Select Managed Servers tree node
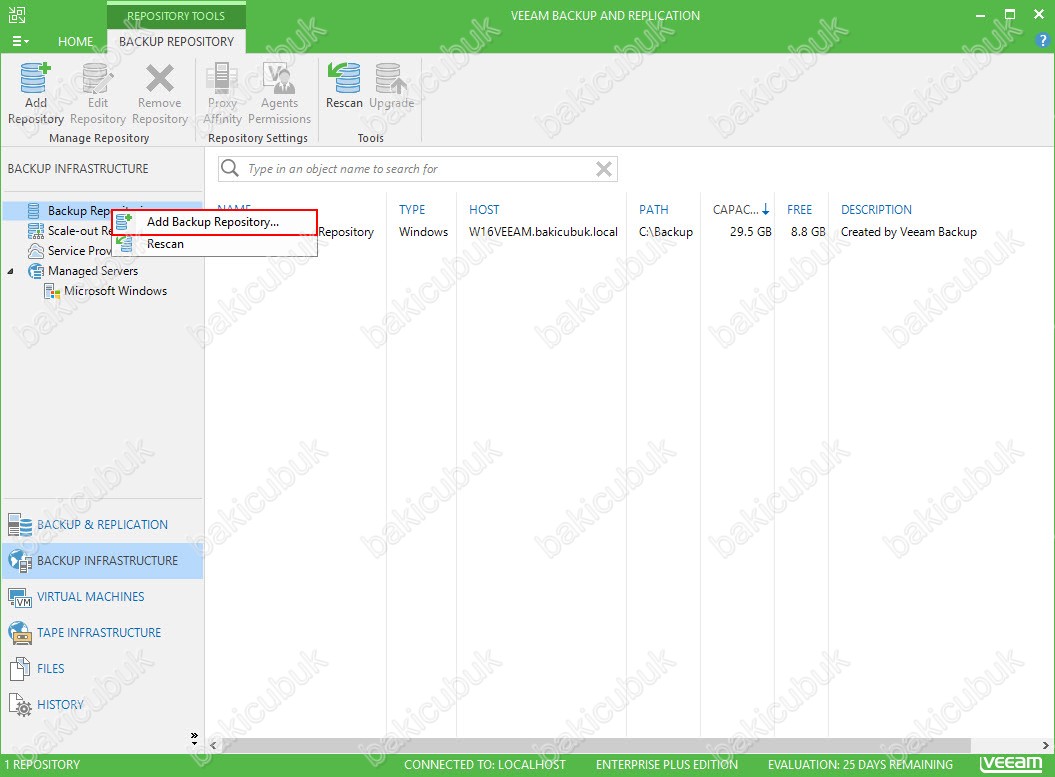This screenshot has width=1055, height=777. 93,270
